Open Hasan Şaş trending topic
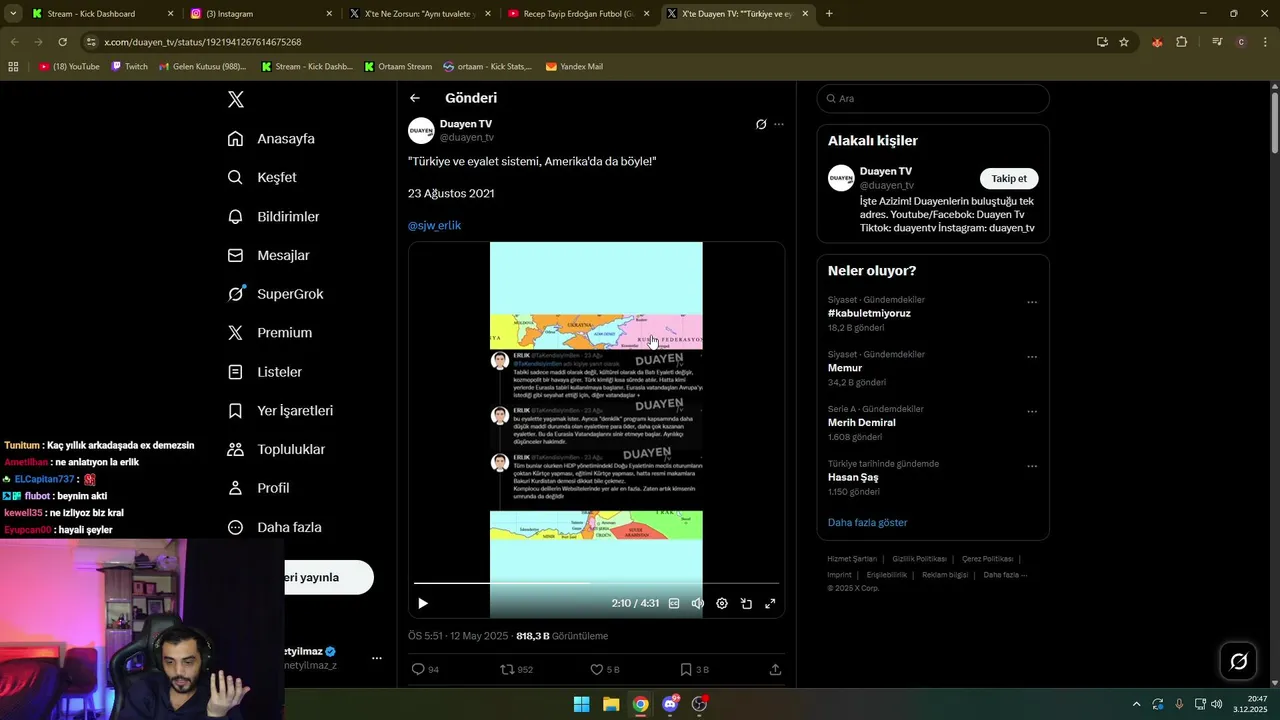This screenshot has width=1280, height=720. click(x=853, y=477)
